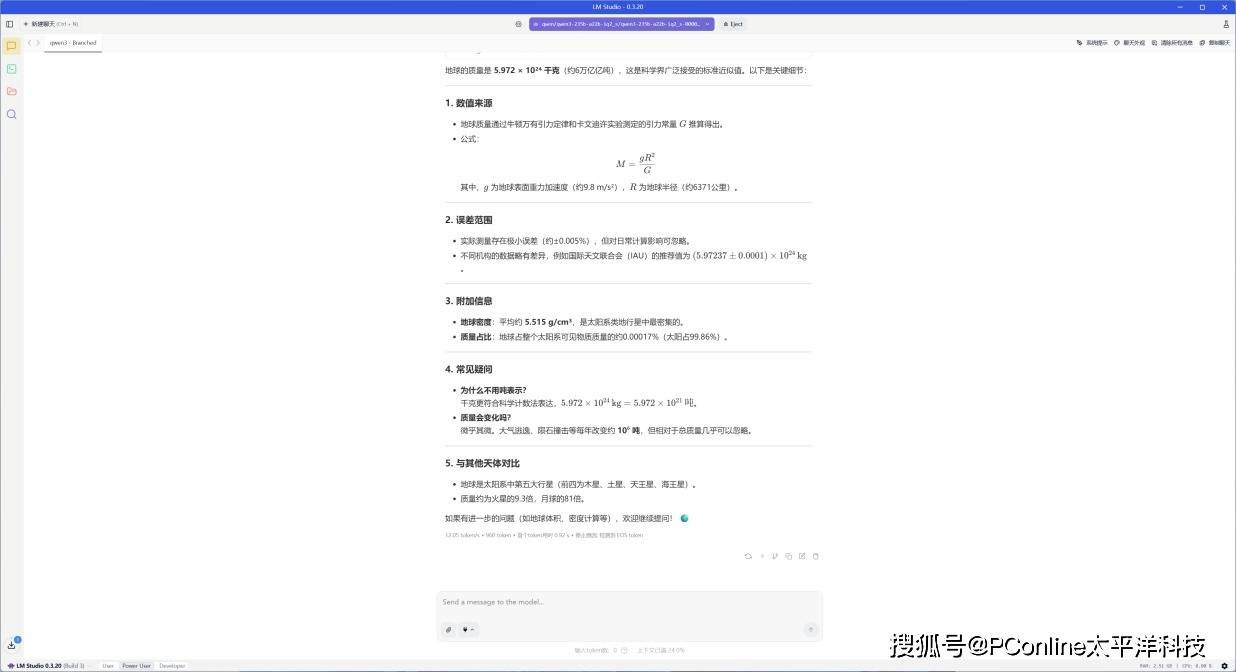This screenshot has width=1236, height=672.
Task: Click the '为什么不用吨表示?' question text
Action: [x=493, y=390]
